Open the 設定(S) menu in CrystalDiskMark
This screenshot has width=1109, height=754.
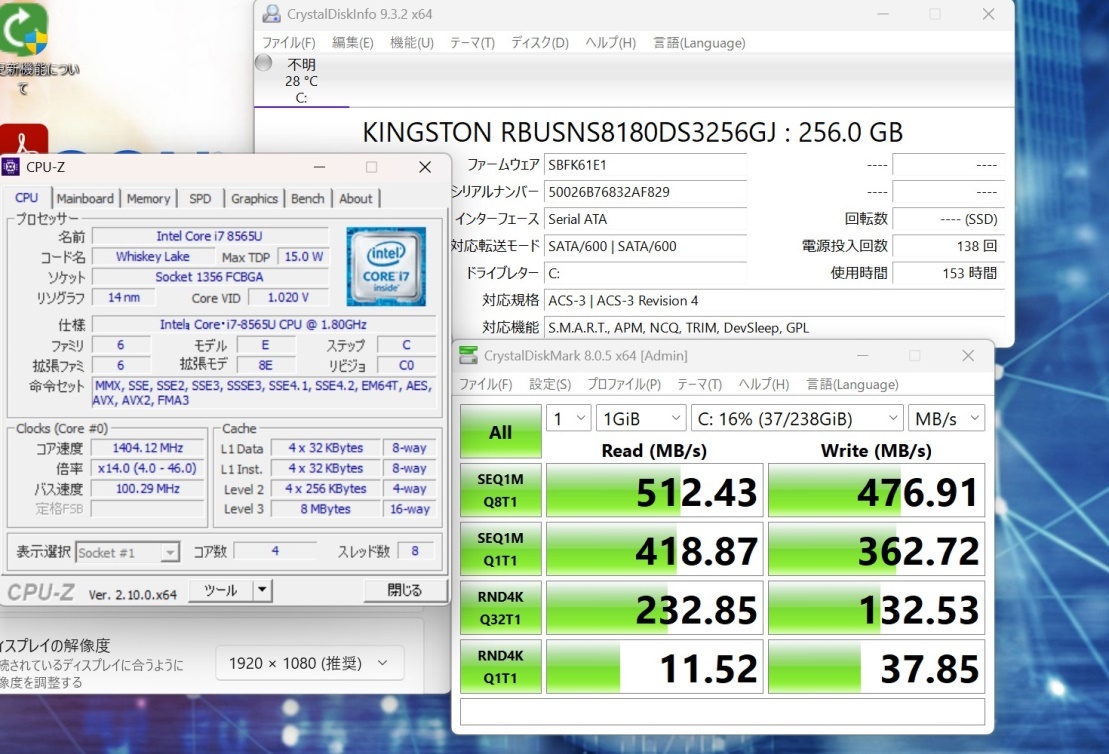550,384
